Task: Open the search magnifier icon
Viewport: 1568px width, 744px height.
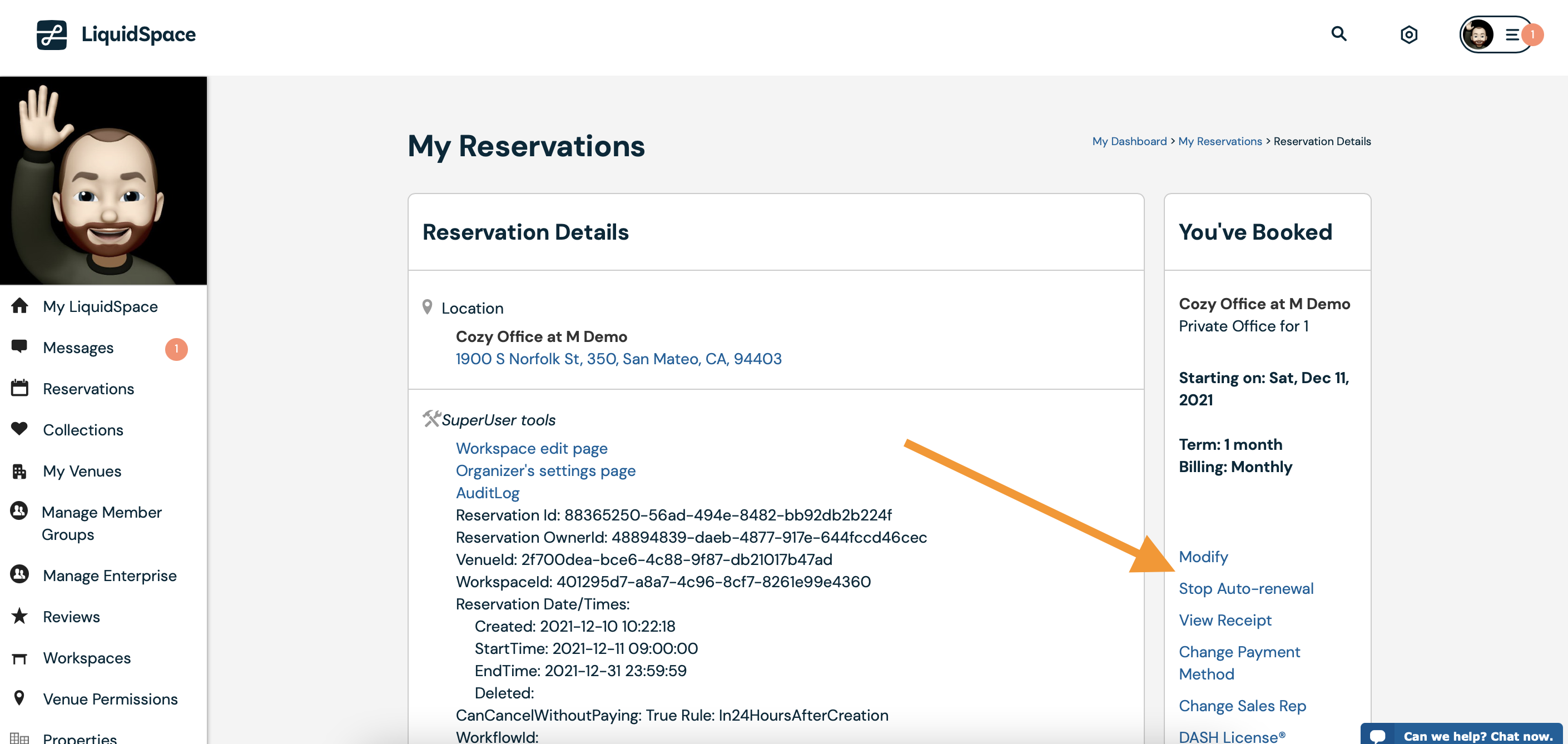Action: point(1338,34)
